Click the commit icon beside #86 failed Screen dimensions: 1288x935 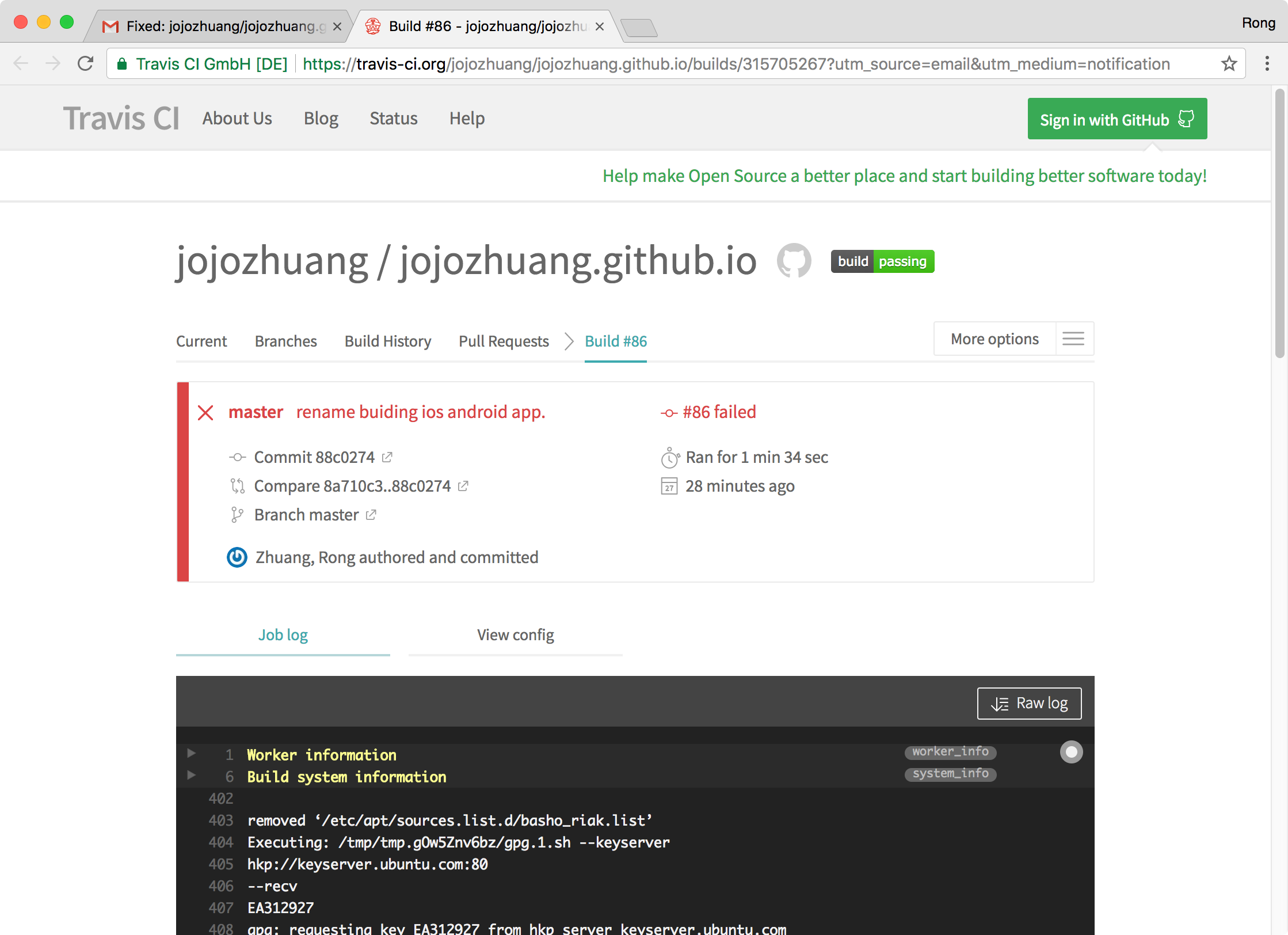(669, 413)
